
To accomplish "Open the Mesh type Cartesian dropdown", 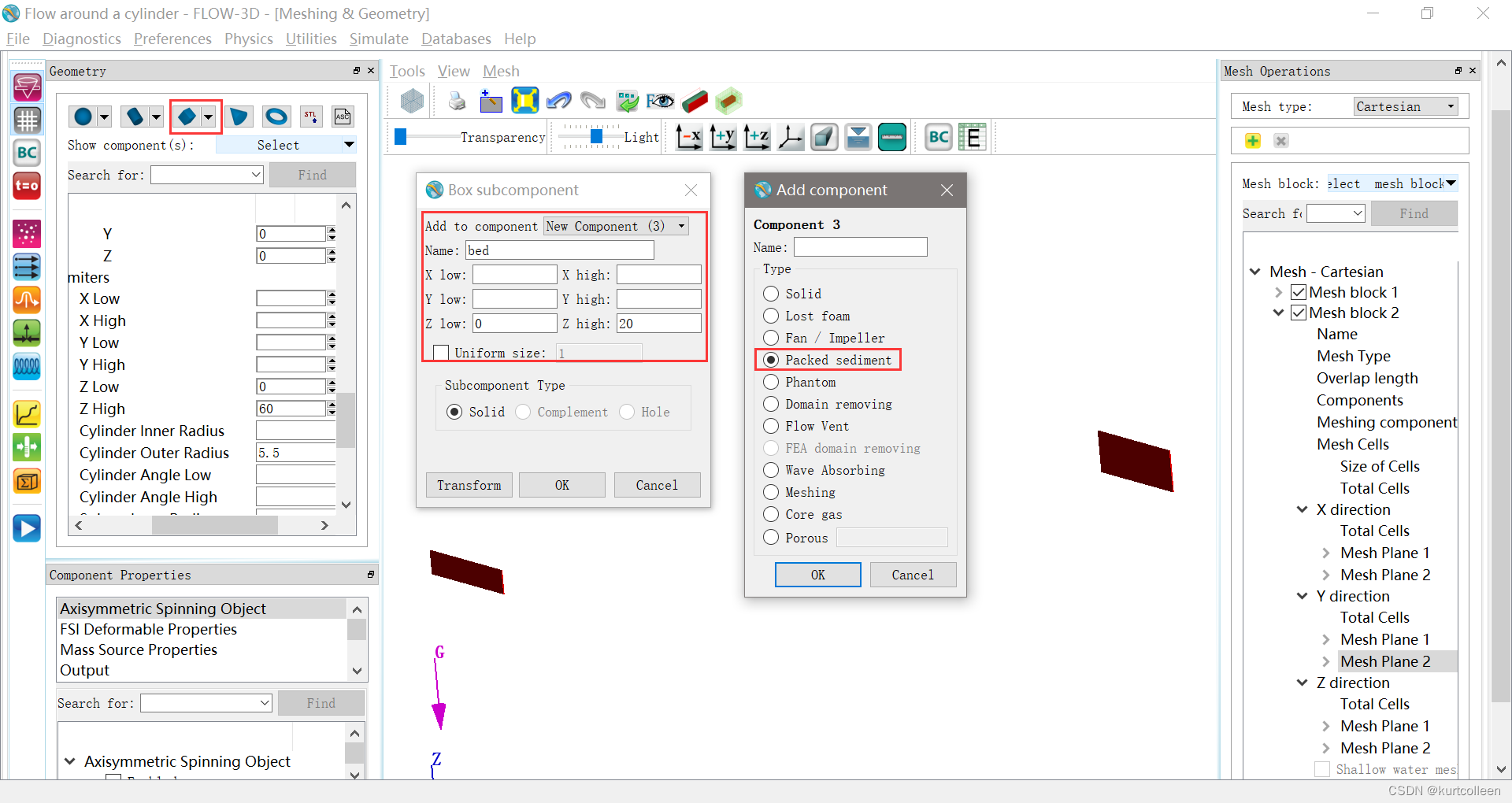I will coord(1406,106).
